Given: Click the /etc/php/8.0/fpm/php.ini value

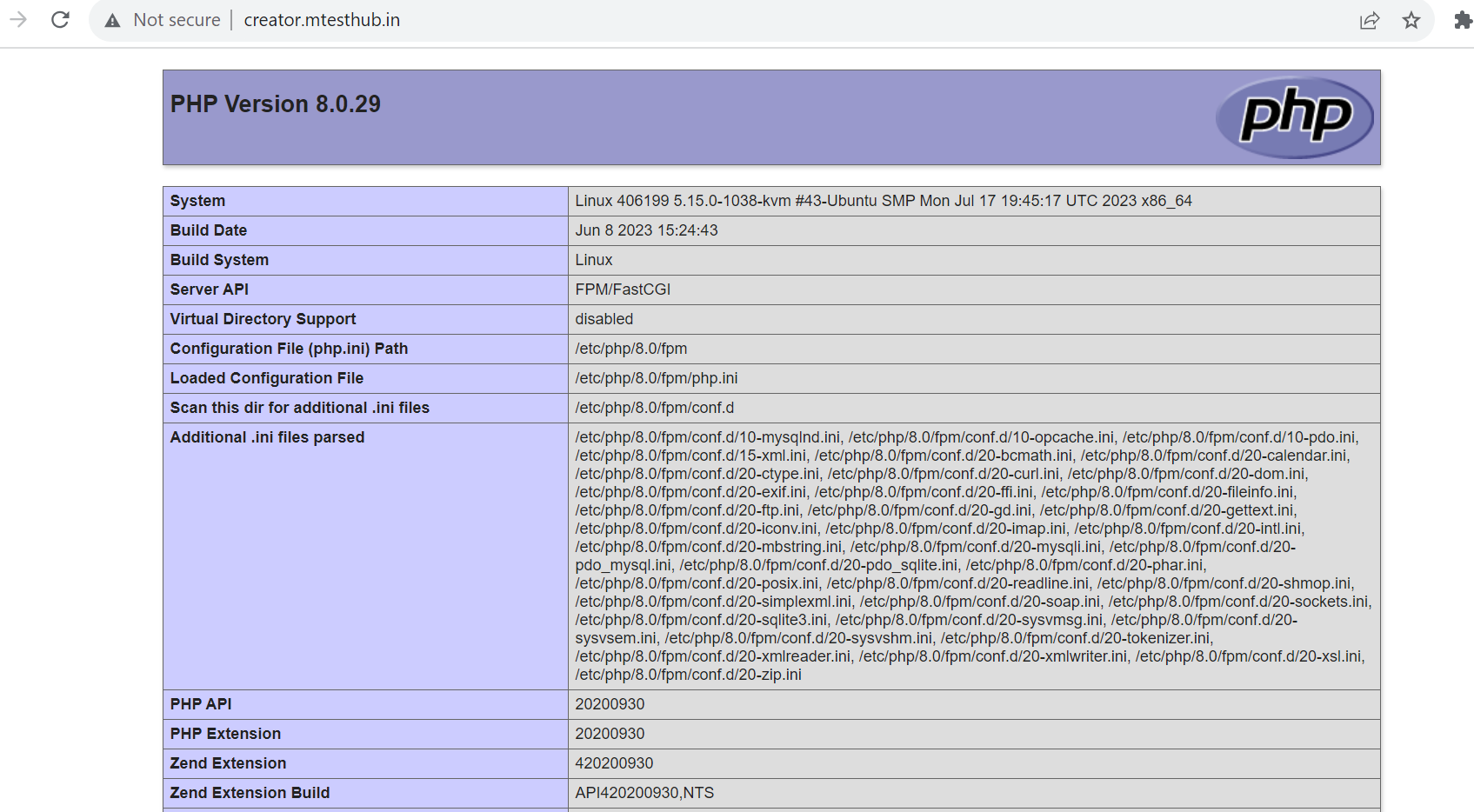Looking at the screenshot, I should 657,378.
